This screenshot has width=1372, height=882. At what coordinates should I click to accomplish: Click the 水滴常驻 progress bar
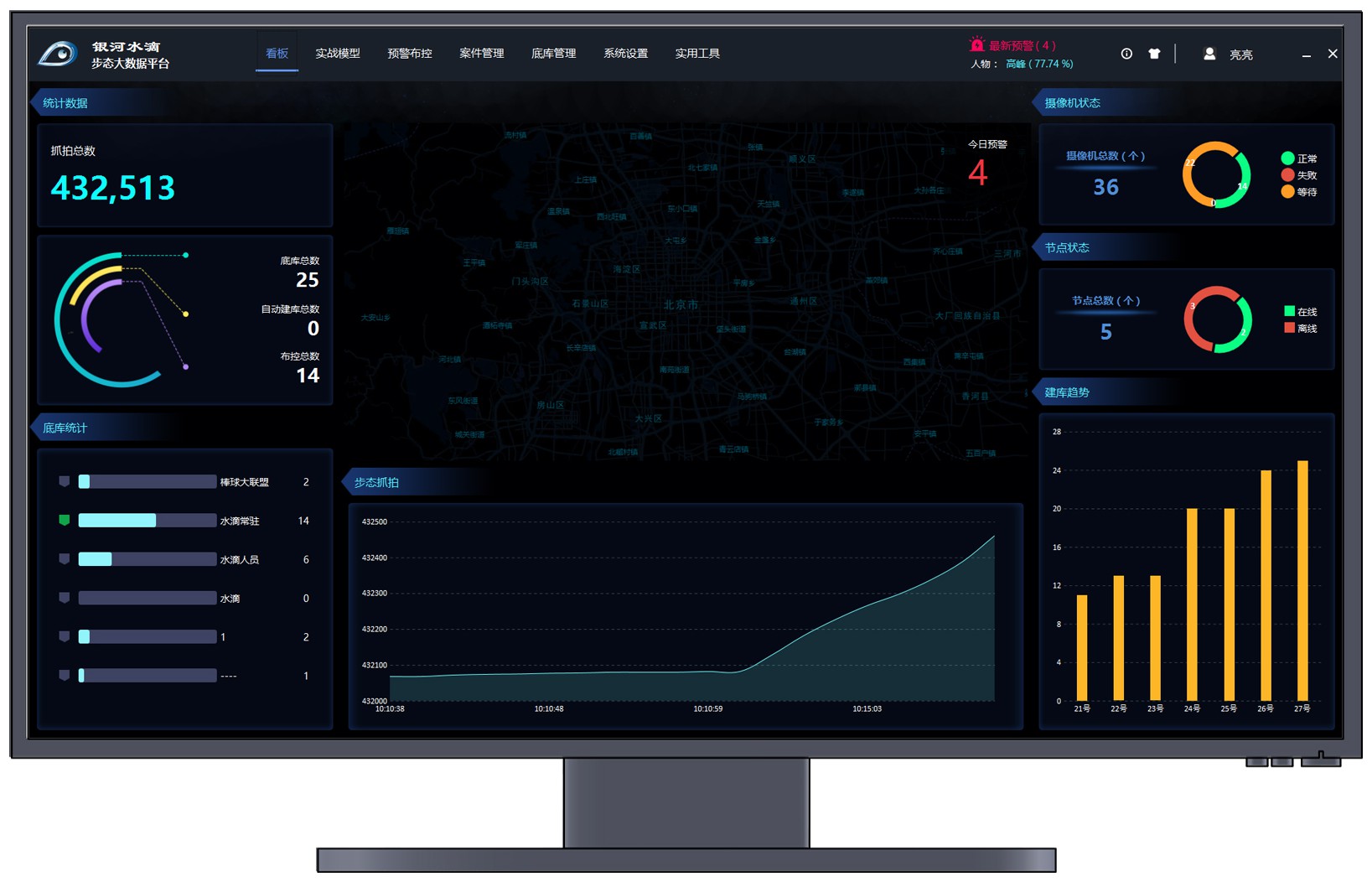[x=147, y=521]
